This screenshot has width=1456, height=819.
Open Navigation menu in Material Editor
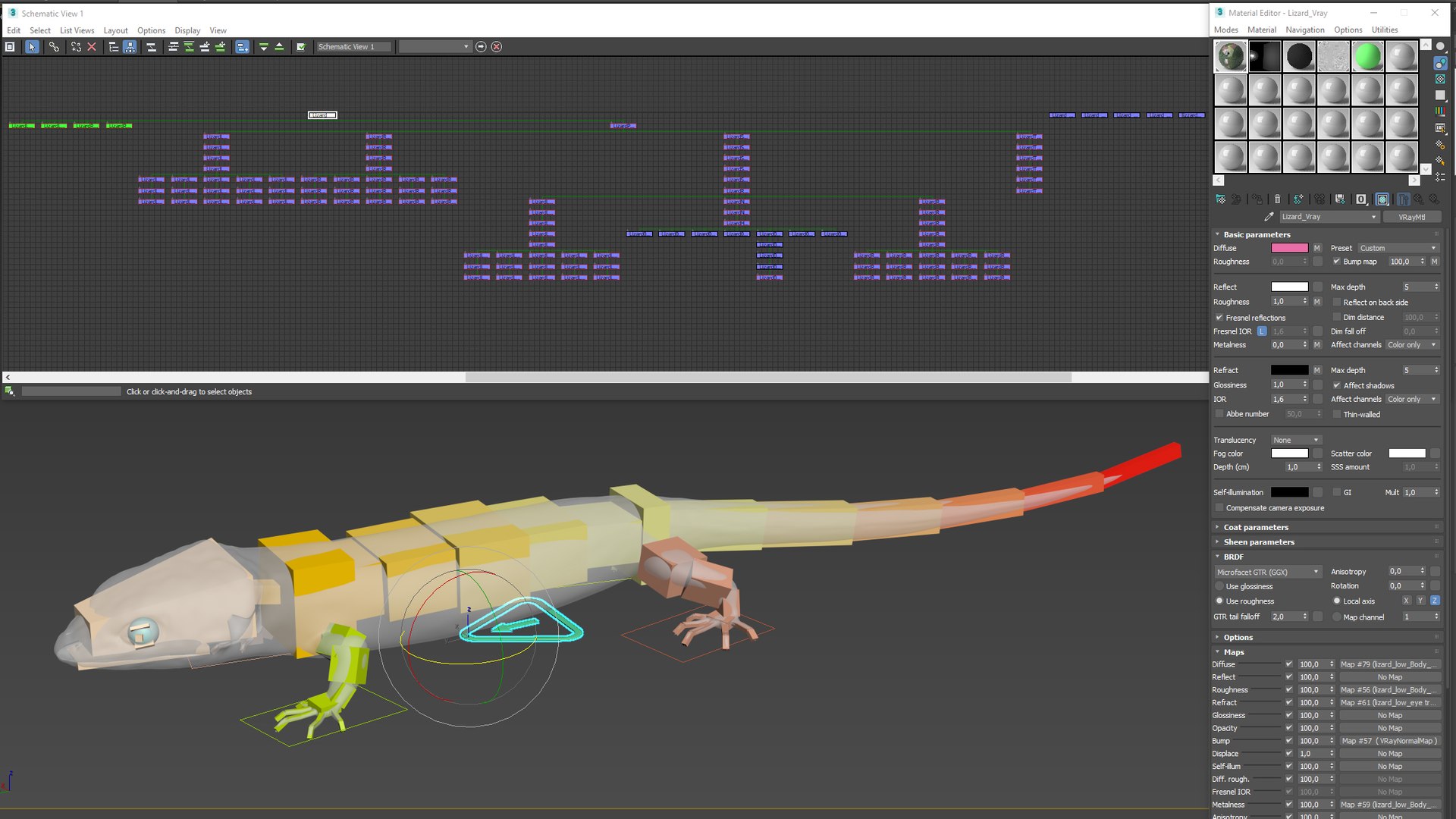1305,30
